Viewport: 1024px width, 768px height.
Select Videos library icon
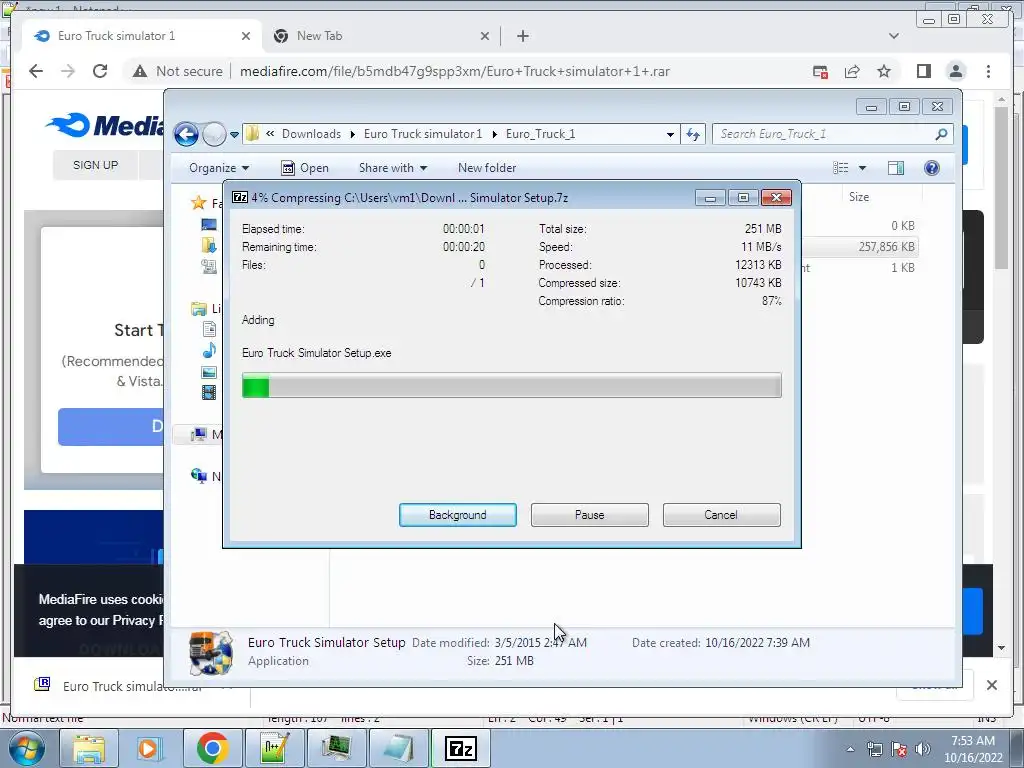pyautogui.click(x=209, y=392)
